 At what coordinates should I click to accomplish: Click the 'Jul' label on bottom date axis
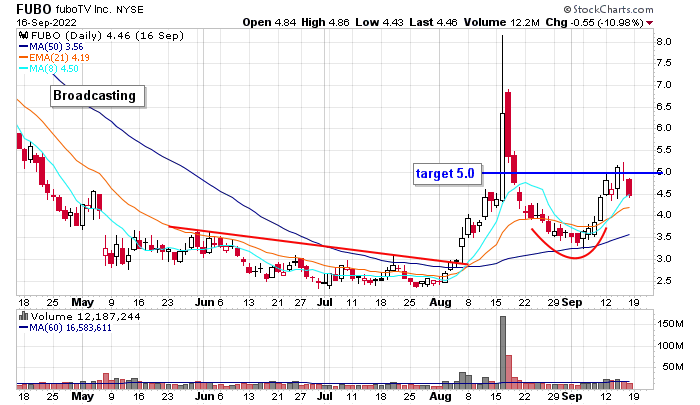pos(325,396)
